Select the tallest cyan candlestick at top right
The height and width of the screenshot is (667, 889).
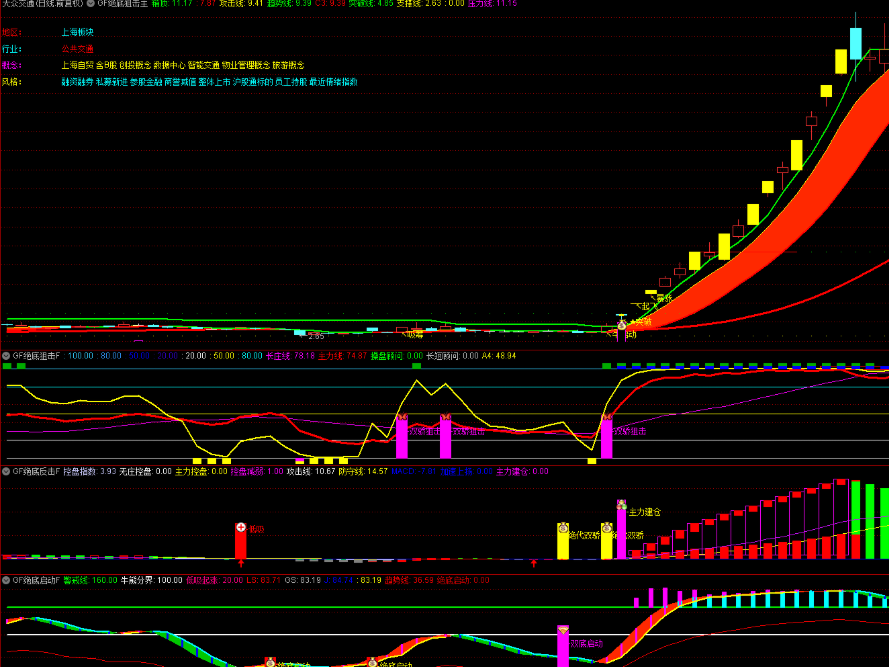tap(856, 43)
